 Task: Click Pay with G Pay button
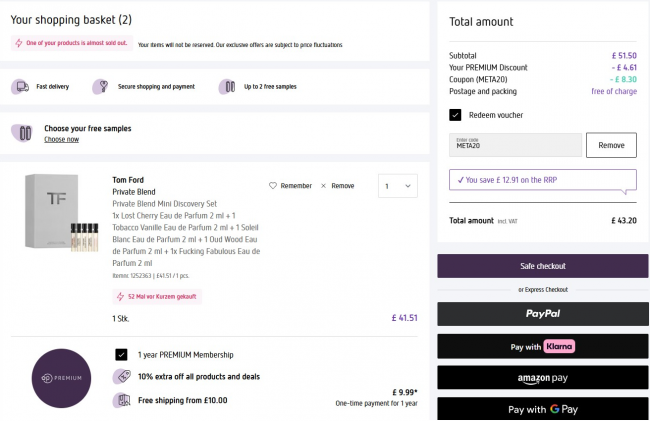542,409
